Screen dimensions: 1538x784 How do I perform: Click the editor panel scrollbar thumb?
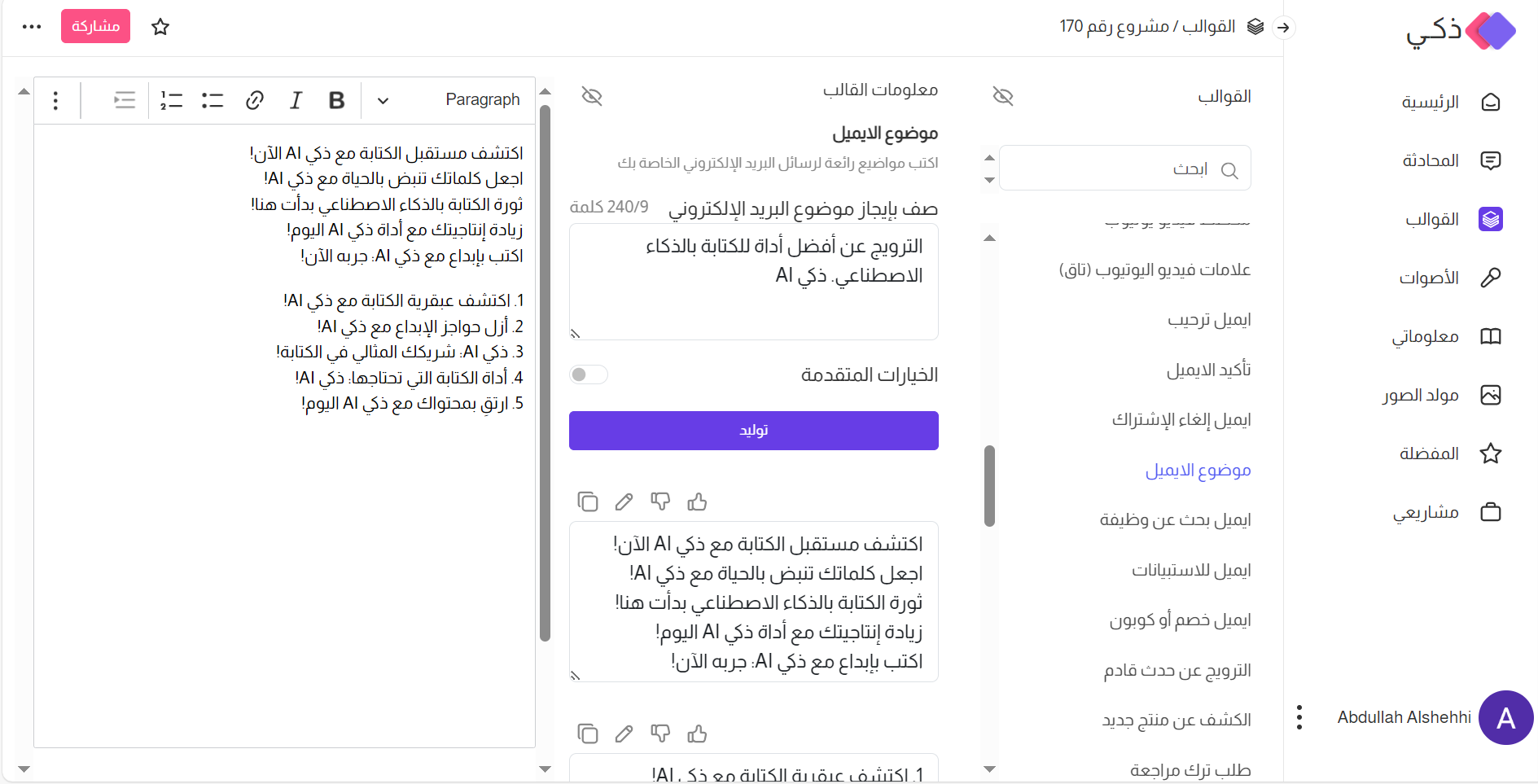546,372
